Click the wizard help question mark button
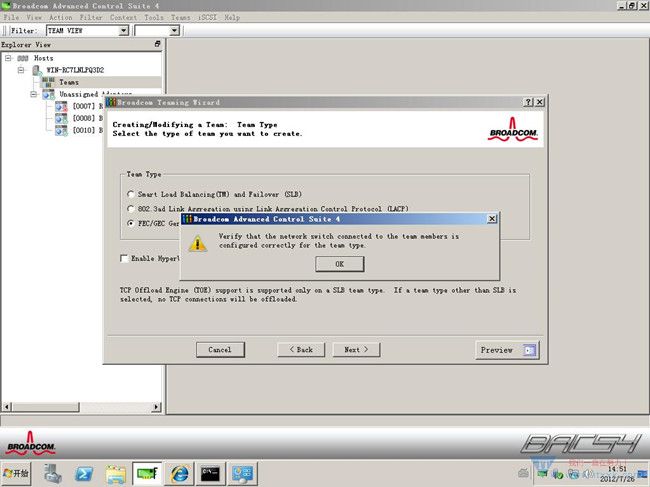Screen dimensions: 650x487 click(528, 102)
